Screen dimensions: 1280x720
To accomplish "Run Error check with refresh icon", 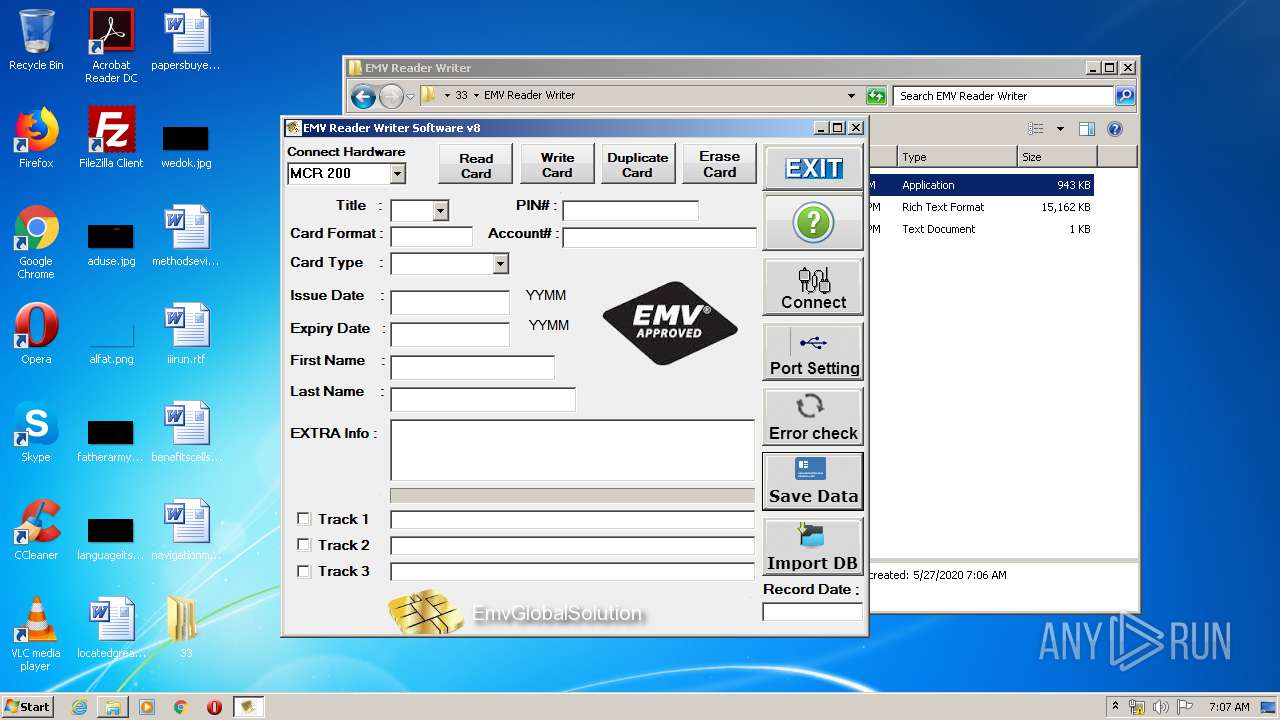I will pyautogui.click(x=813, y=417).
